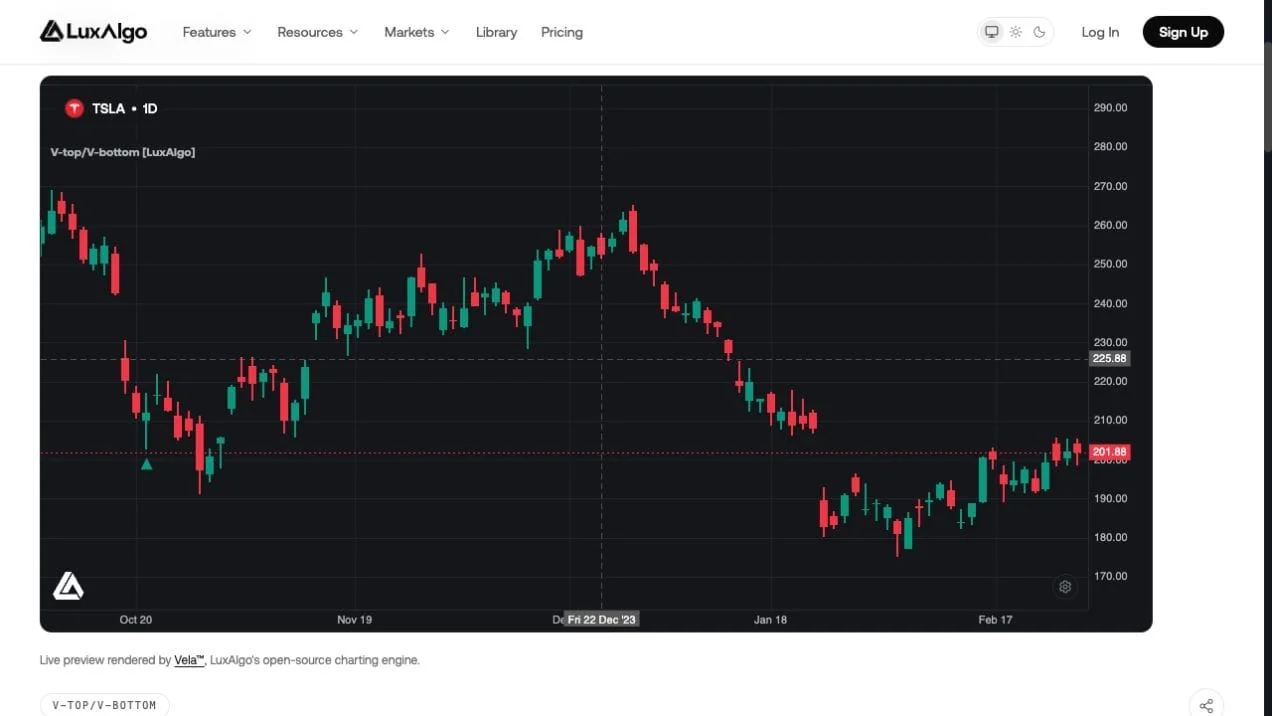Click the V-TOP/V-BOTTOM tag
Viewport: 1272px width, 716px height.
104,705
